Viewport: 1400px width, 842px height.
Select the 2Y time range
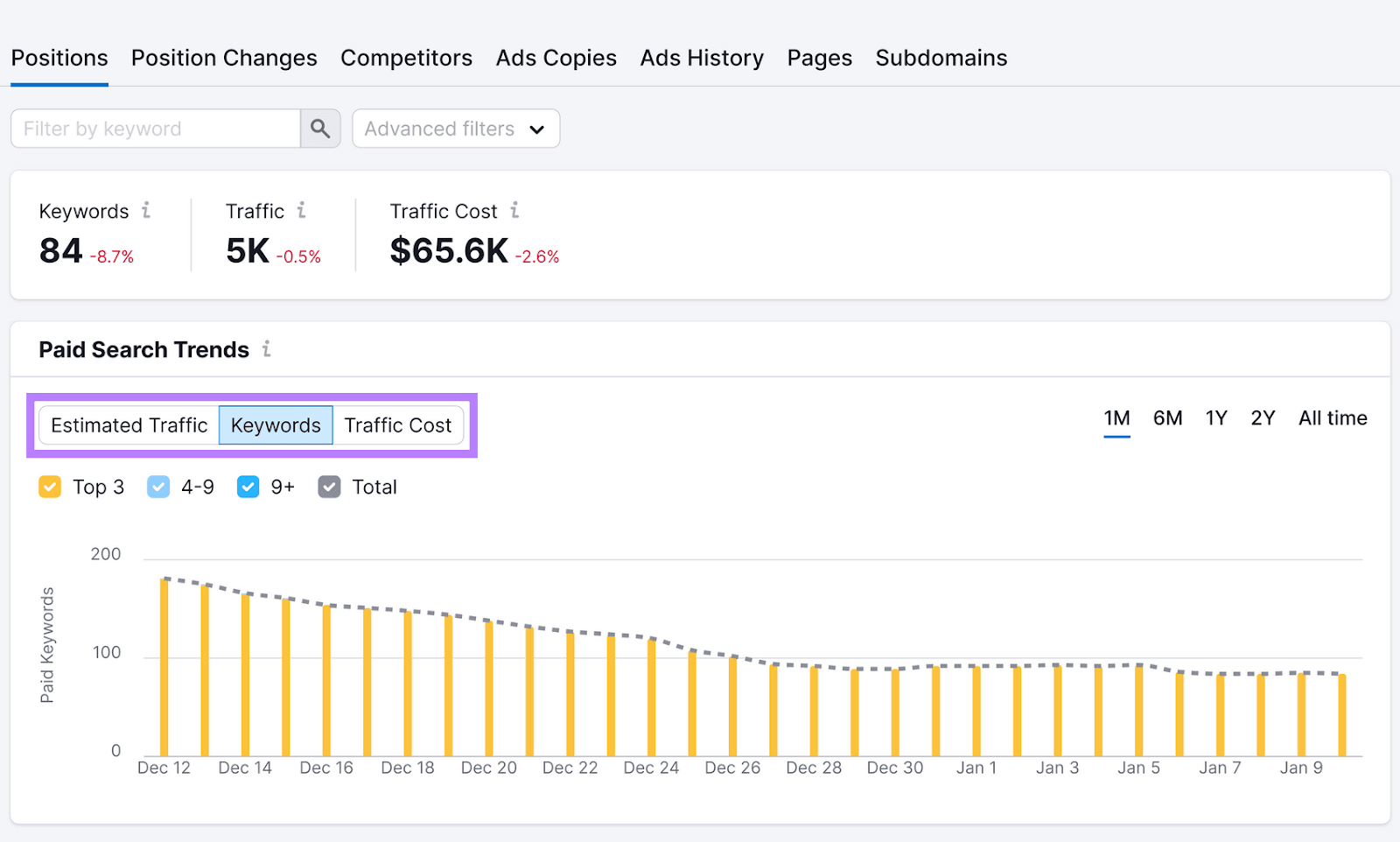1263,418
